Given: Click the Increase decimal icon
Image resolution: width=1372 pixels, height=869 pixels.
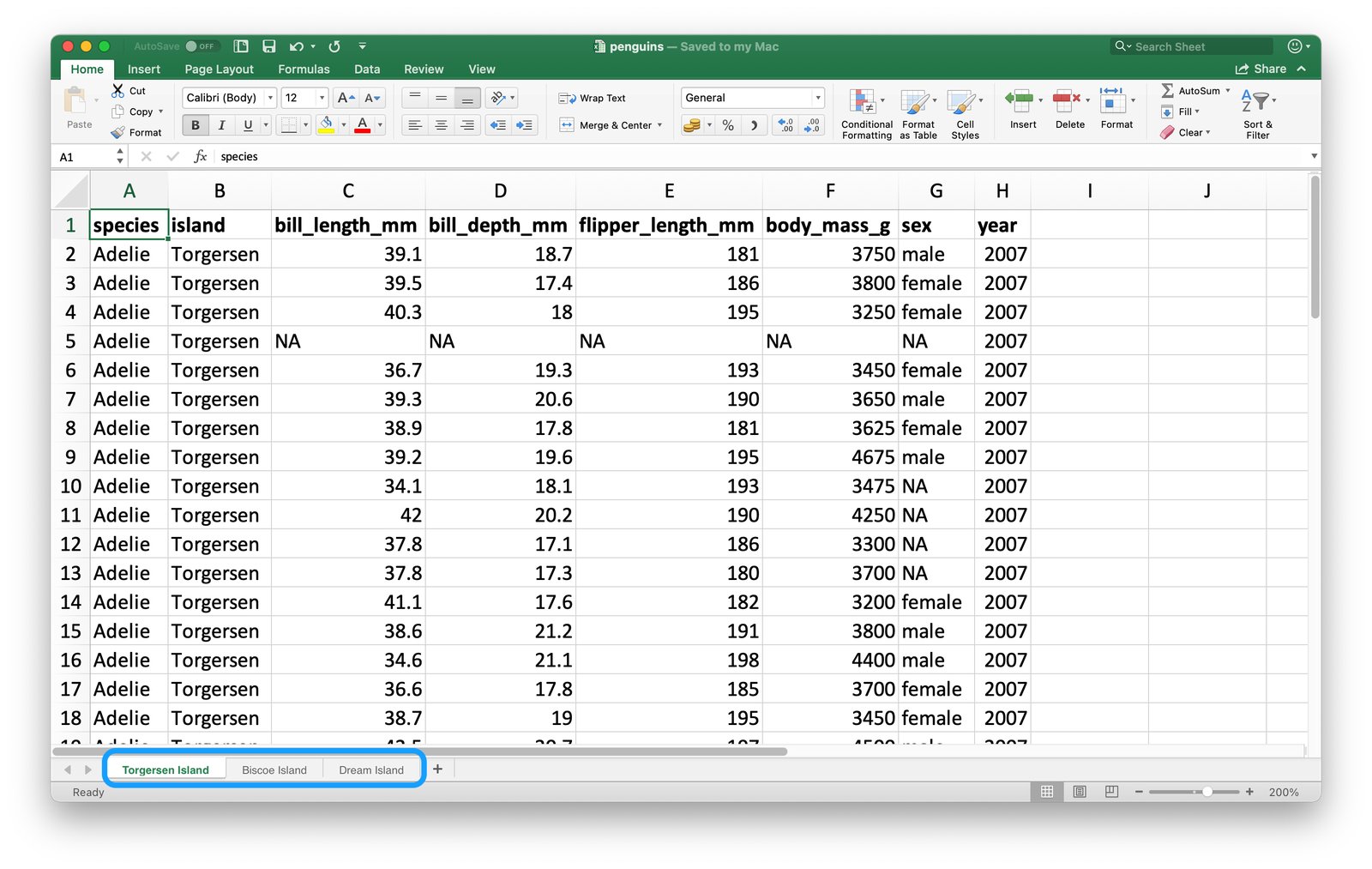Looking at the screenshot, I should point(785,125).
